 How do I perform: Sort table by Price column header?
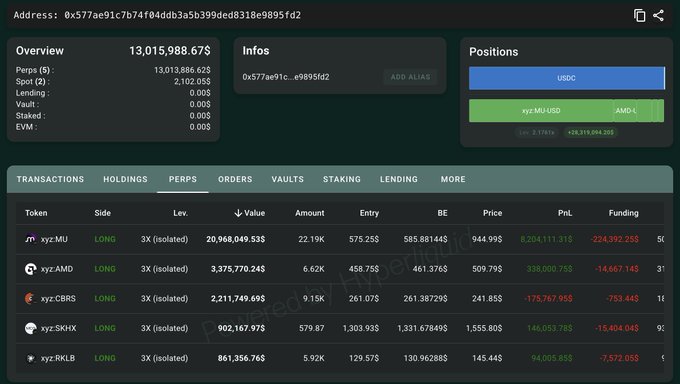point(493,213)
